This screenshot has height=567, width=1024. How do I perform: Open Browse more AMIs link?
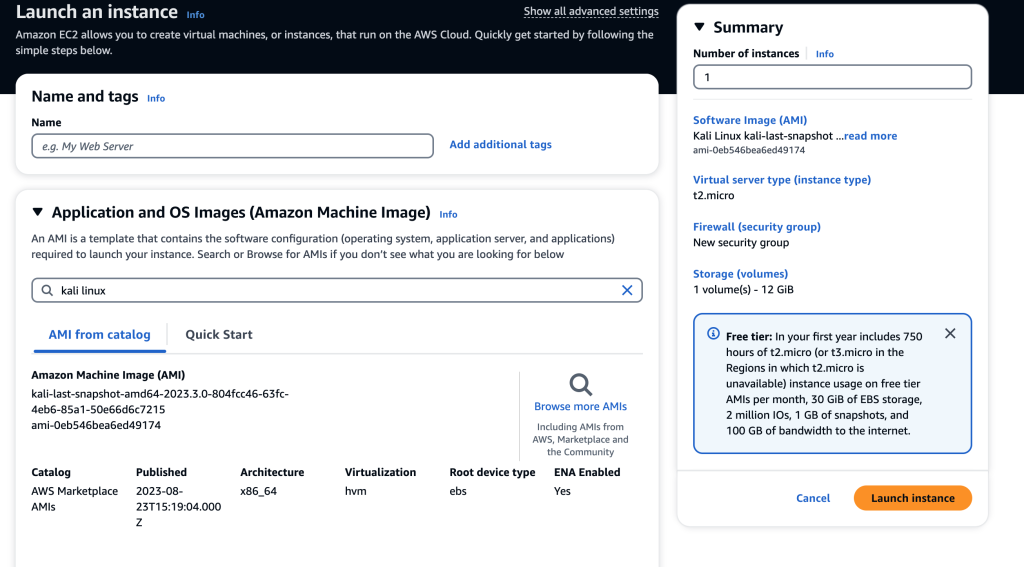click(581, 406)
